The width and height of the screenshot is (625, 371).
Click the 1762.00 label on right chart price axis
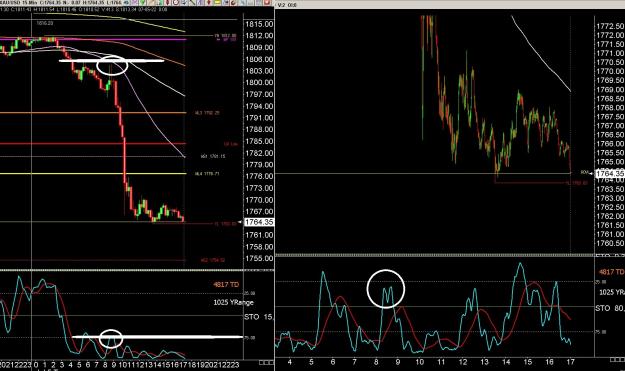click(610, 216)
